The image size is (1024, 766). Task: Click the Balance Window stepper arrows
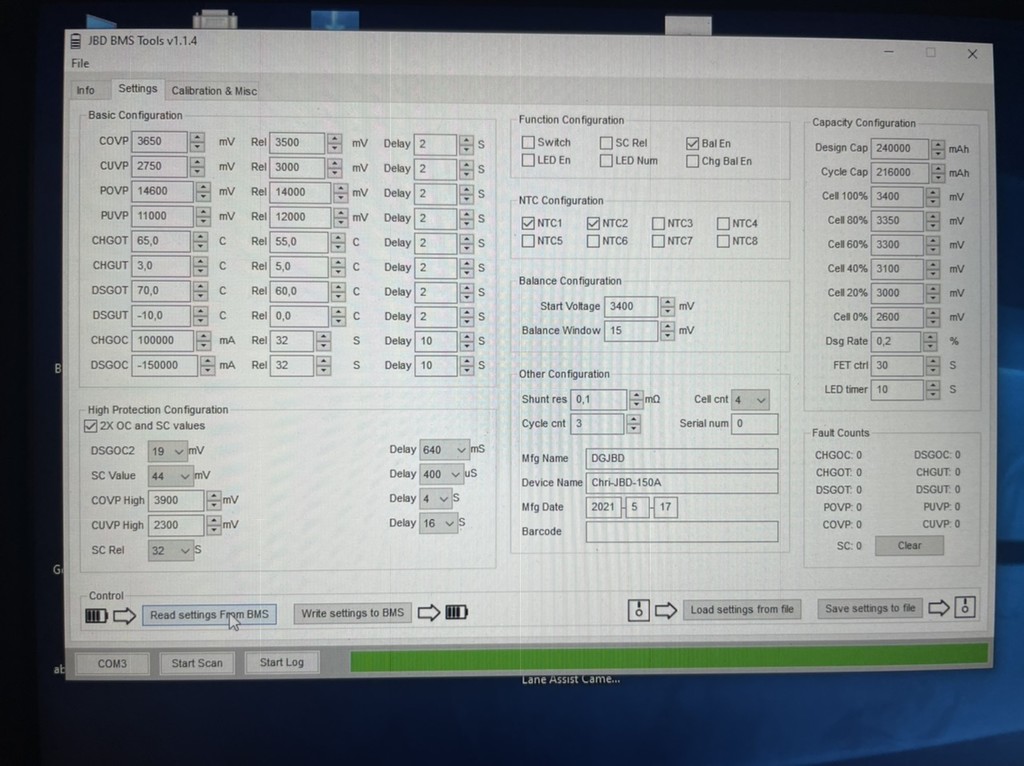(x=667, y=330)
